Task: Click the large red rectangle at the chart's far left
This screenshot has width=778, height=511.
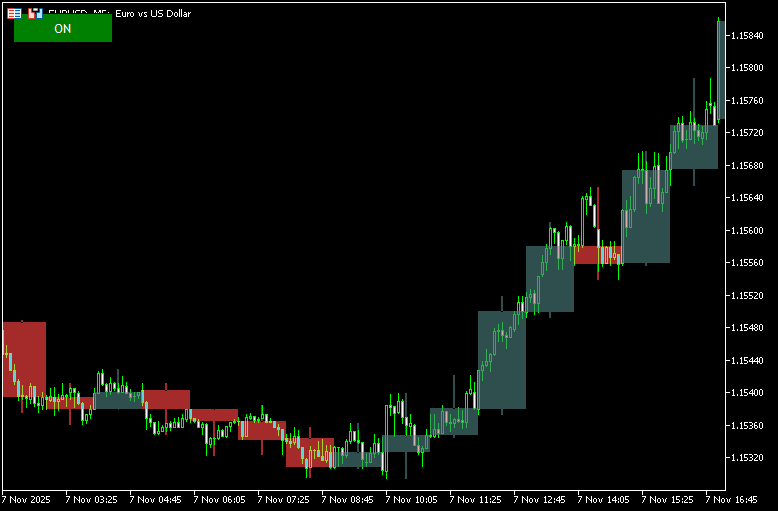Action: 25,359
